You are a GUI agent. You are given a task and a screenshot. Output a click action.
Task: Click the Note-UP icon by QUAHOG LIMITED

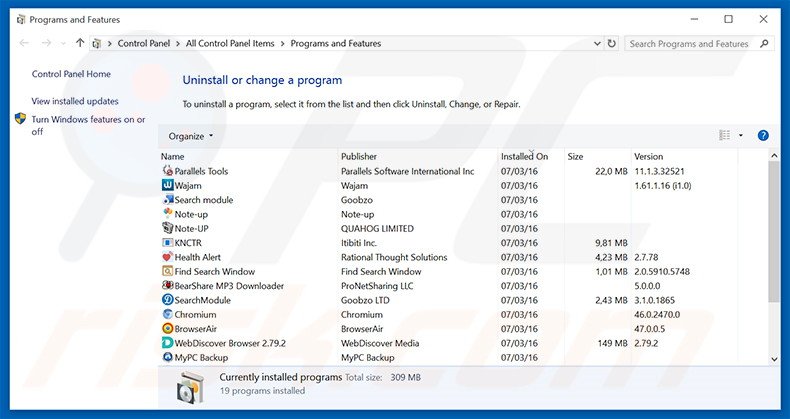168,228
